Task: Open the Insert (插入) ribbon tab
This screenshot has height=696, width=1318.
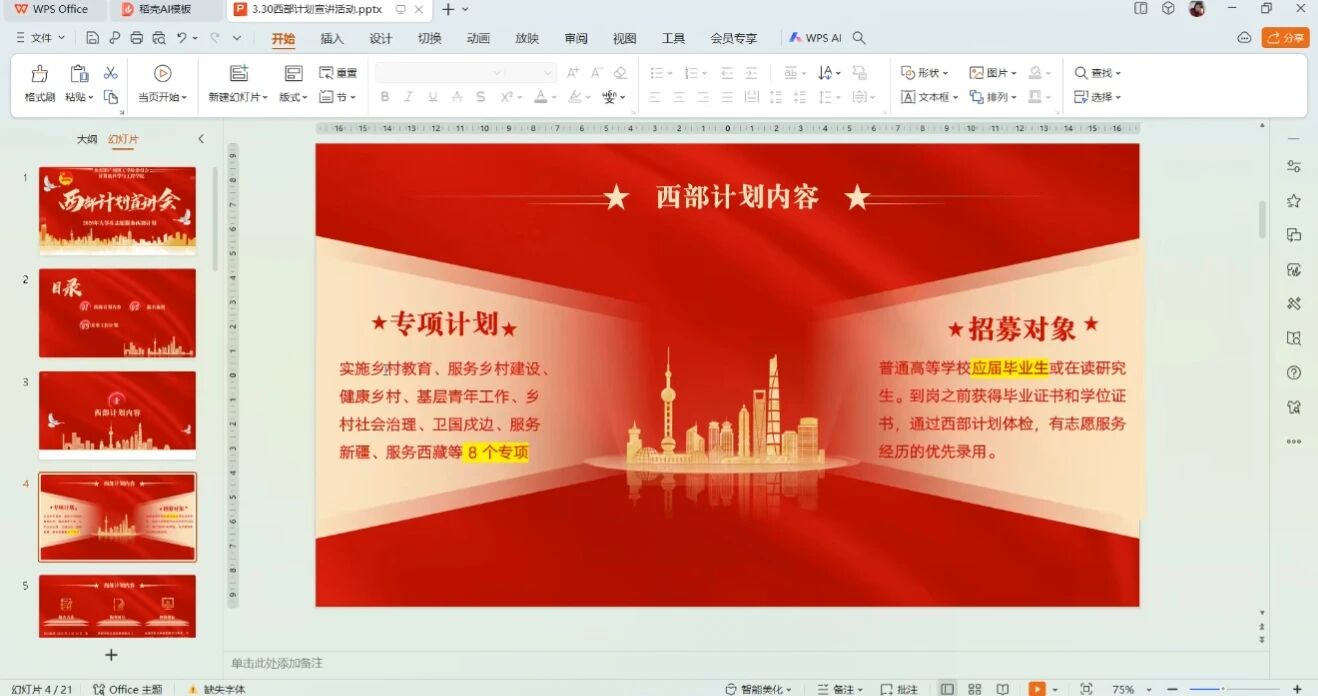Action: (x=332, y=38)
